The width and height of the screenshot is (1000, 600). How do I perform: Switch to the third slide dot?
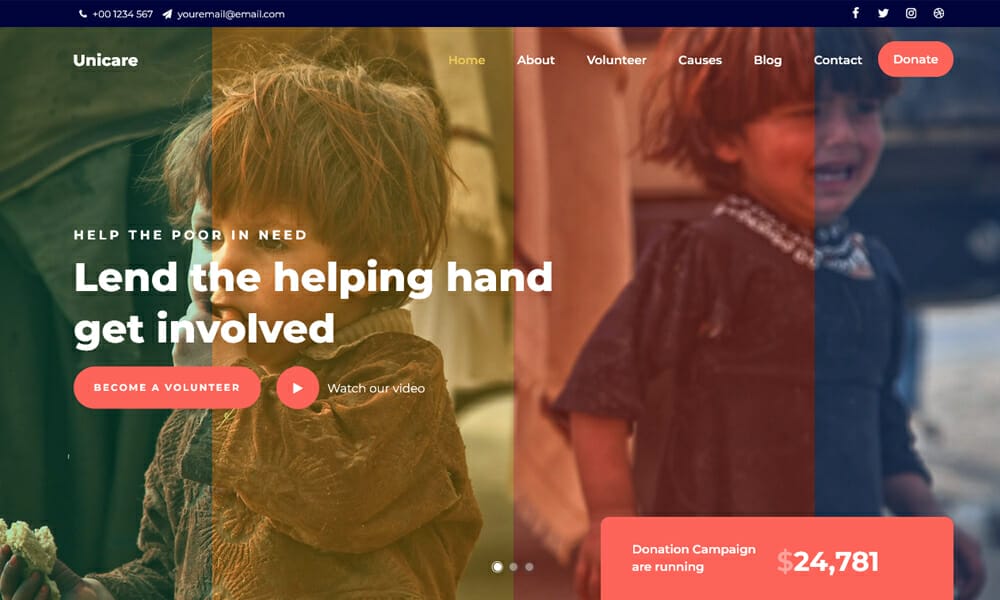click(x=529, y=566)
